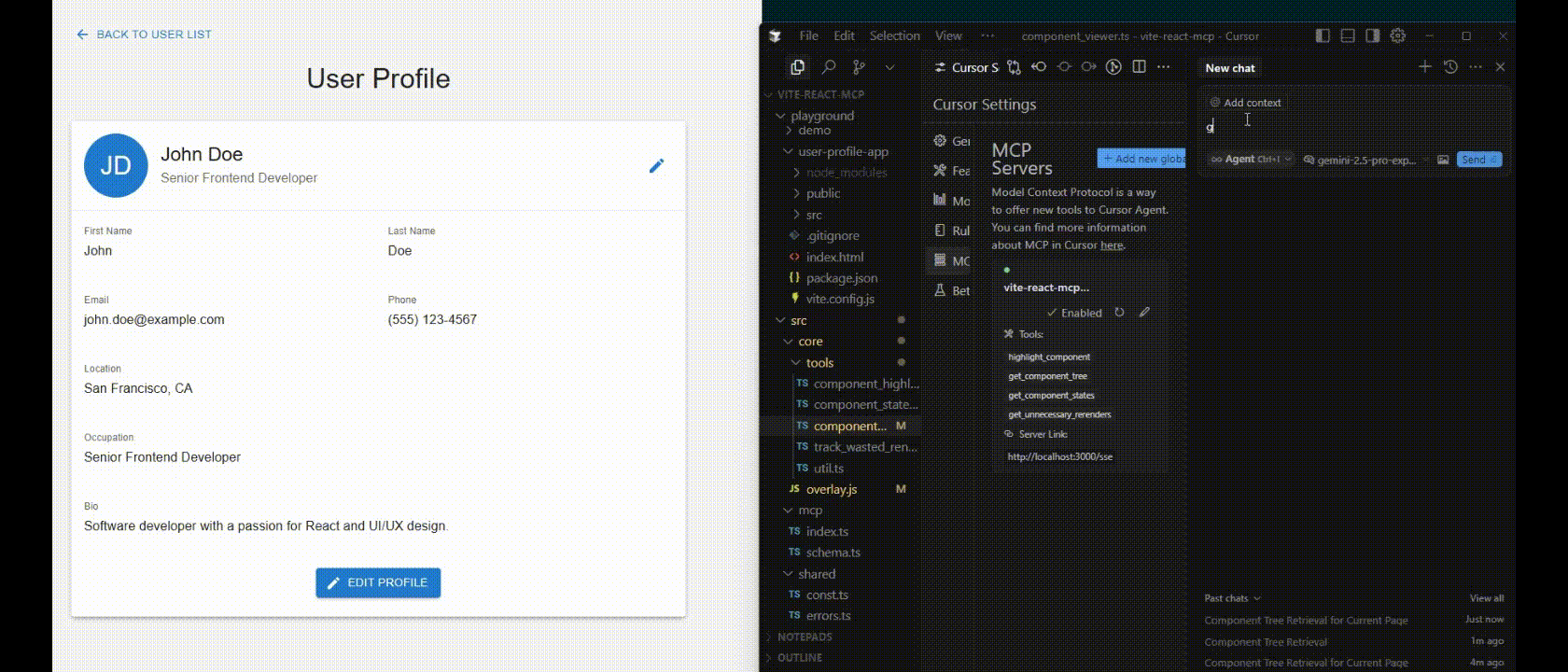Toggle bottom panel layout icon in title bar

point(1348,35)
